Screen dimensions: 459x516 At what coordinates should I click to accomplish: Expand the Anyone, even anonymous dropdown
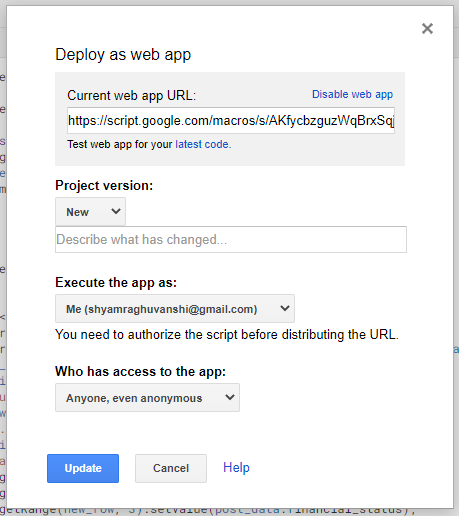click(147, 397)
